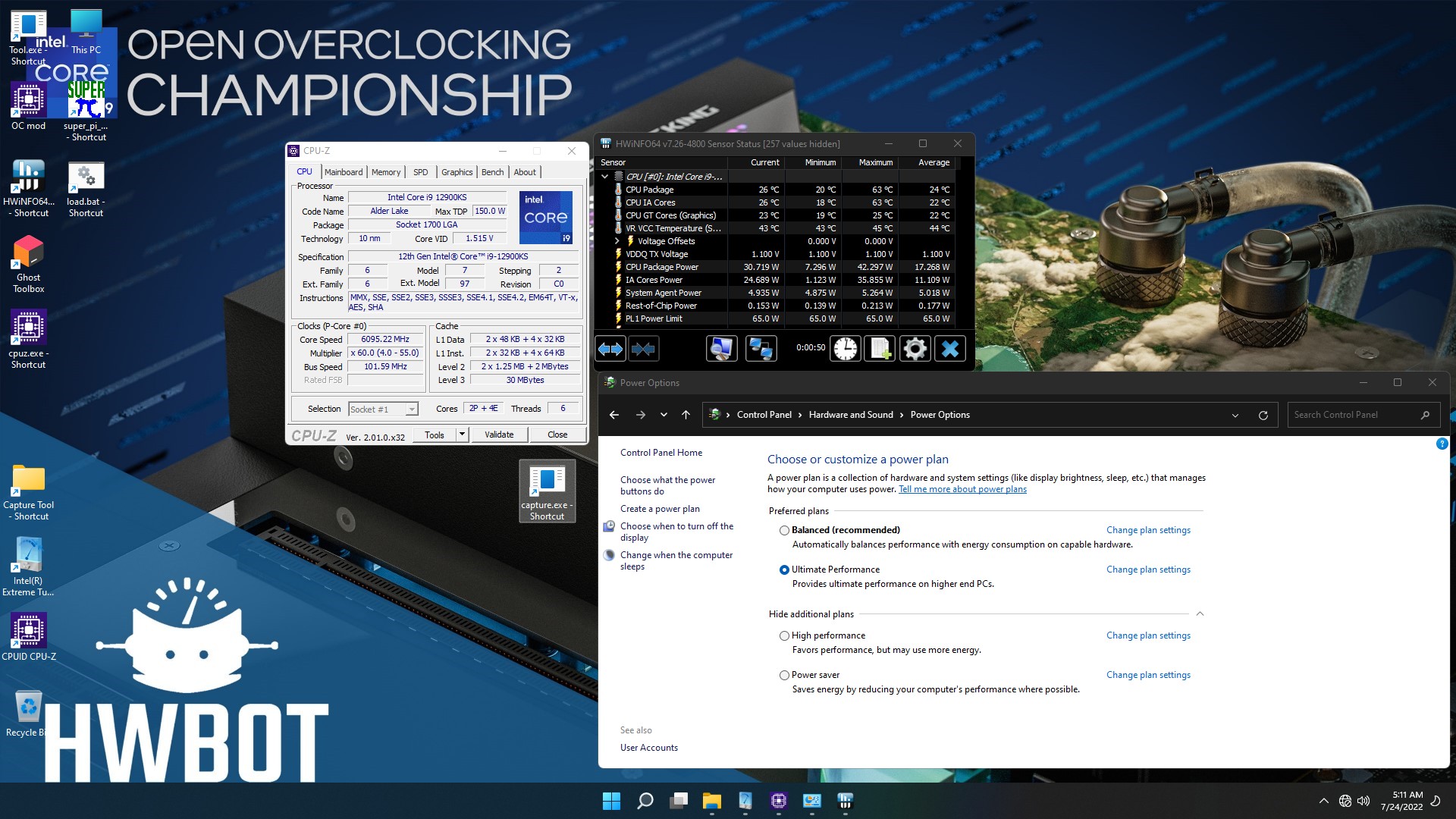Image resolution: width=1456 pixels, height=819 pixels.
Task: Open CPU-Z Graphics tab
Action: click(x=457, y=172)
